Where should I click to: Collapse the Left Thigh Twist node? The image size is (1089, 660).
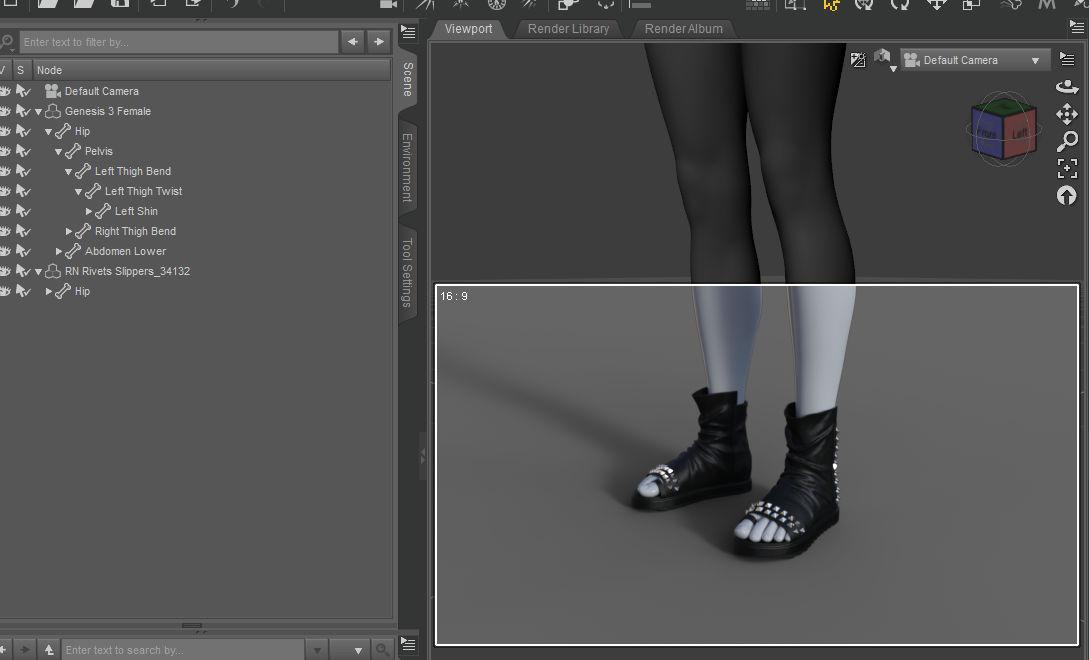click(x=78, y=192)
